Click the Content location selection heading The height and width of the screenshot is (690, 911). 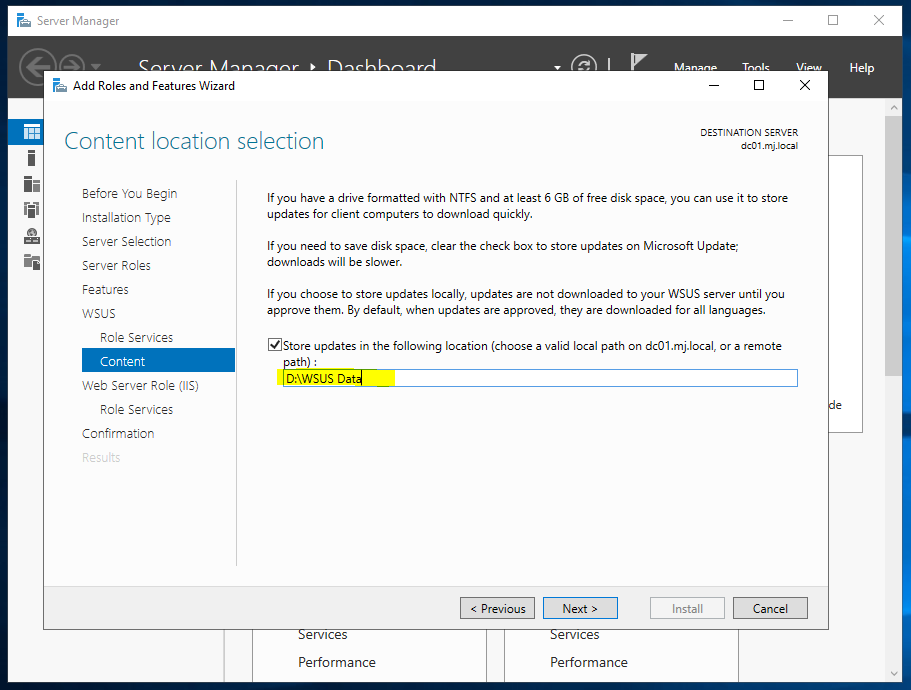194,141
